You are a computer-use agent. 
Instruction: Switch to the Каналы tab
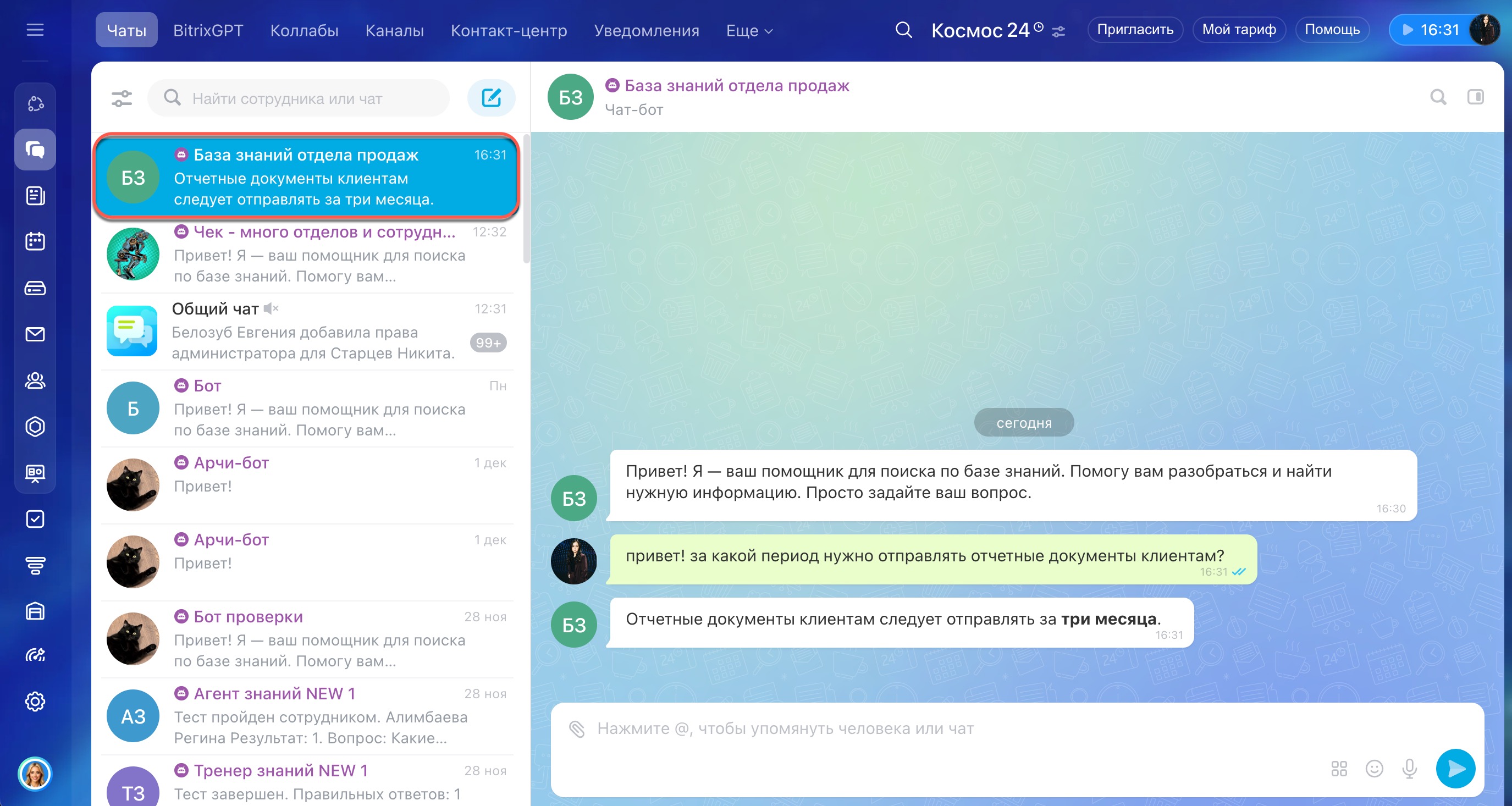click(x=394, y=31)
